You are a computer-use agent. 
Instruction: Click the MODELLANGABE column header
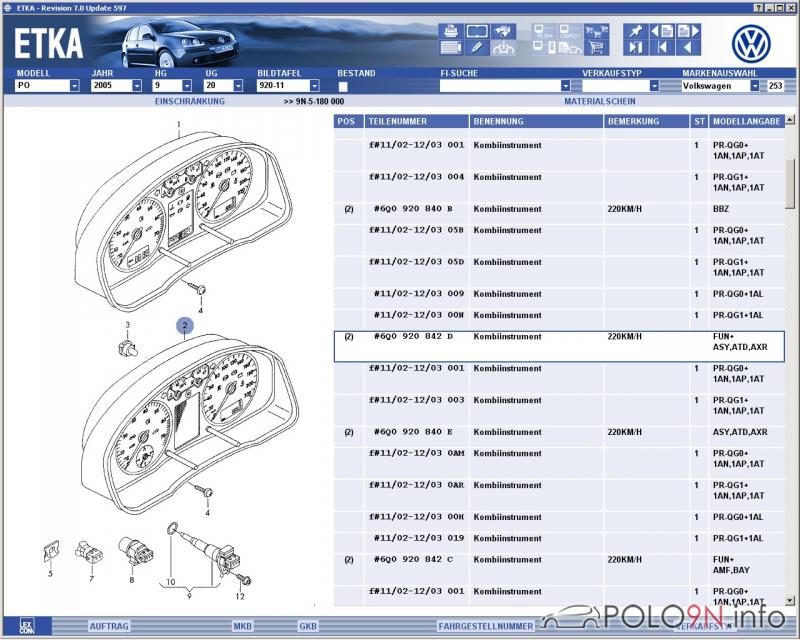(746, 121)
